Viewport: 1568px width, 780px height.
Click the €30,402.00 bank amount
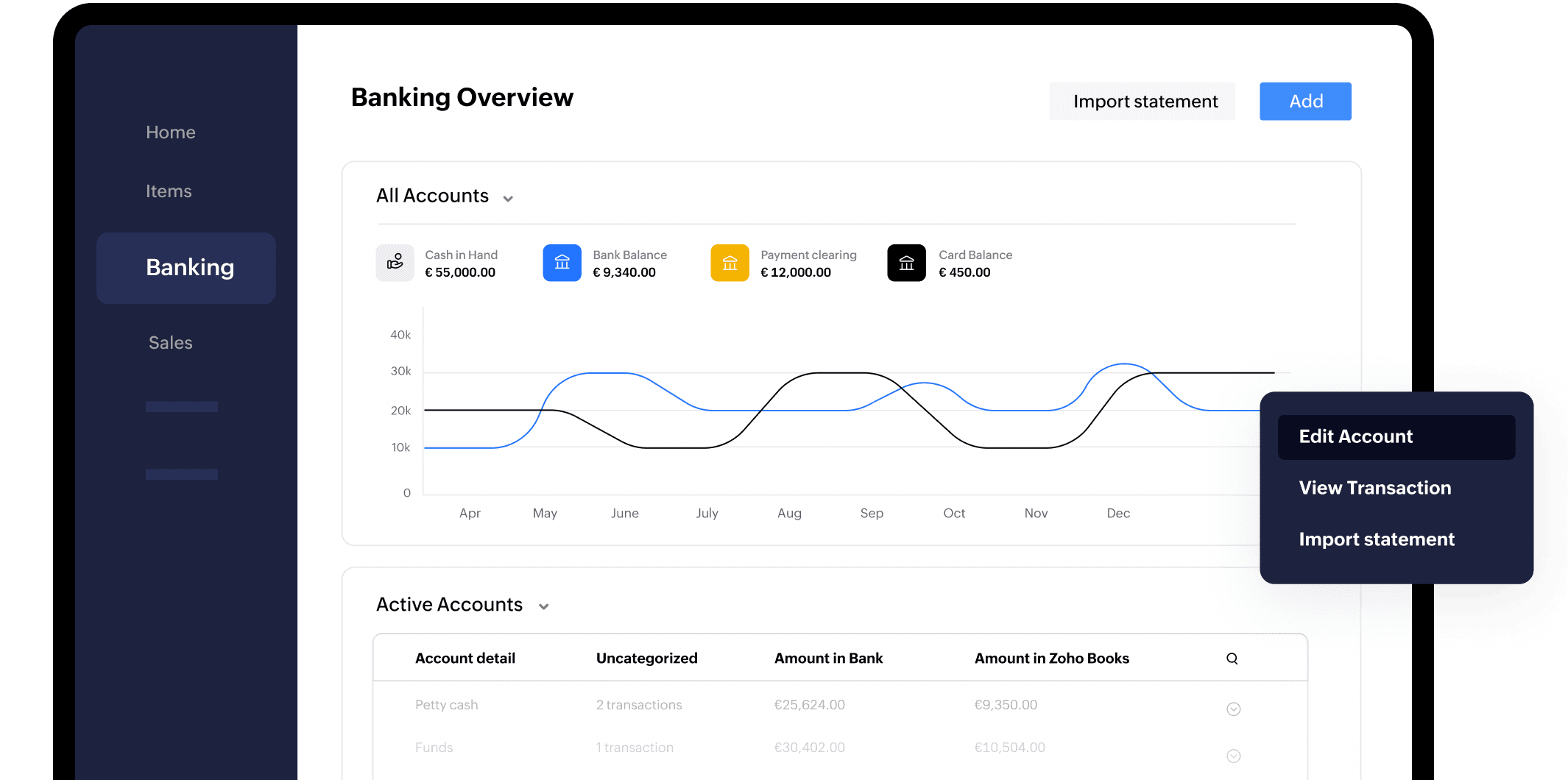pos(810,748)
